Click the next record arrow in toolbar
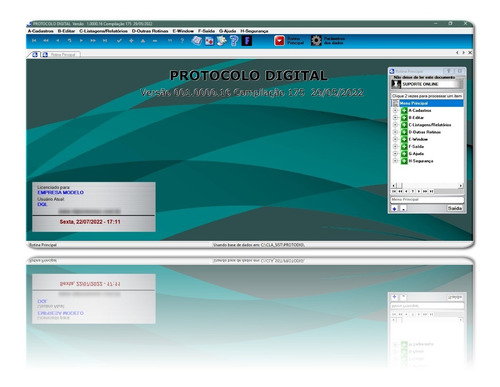Image resolution: width=500 pixels, height=387 pixels. tap(81, 41)
